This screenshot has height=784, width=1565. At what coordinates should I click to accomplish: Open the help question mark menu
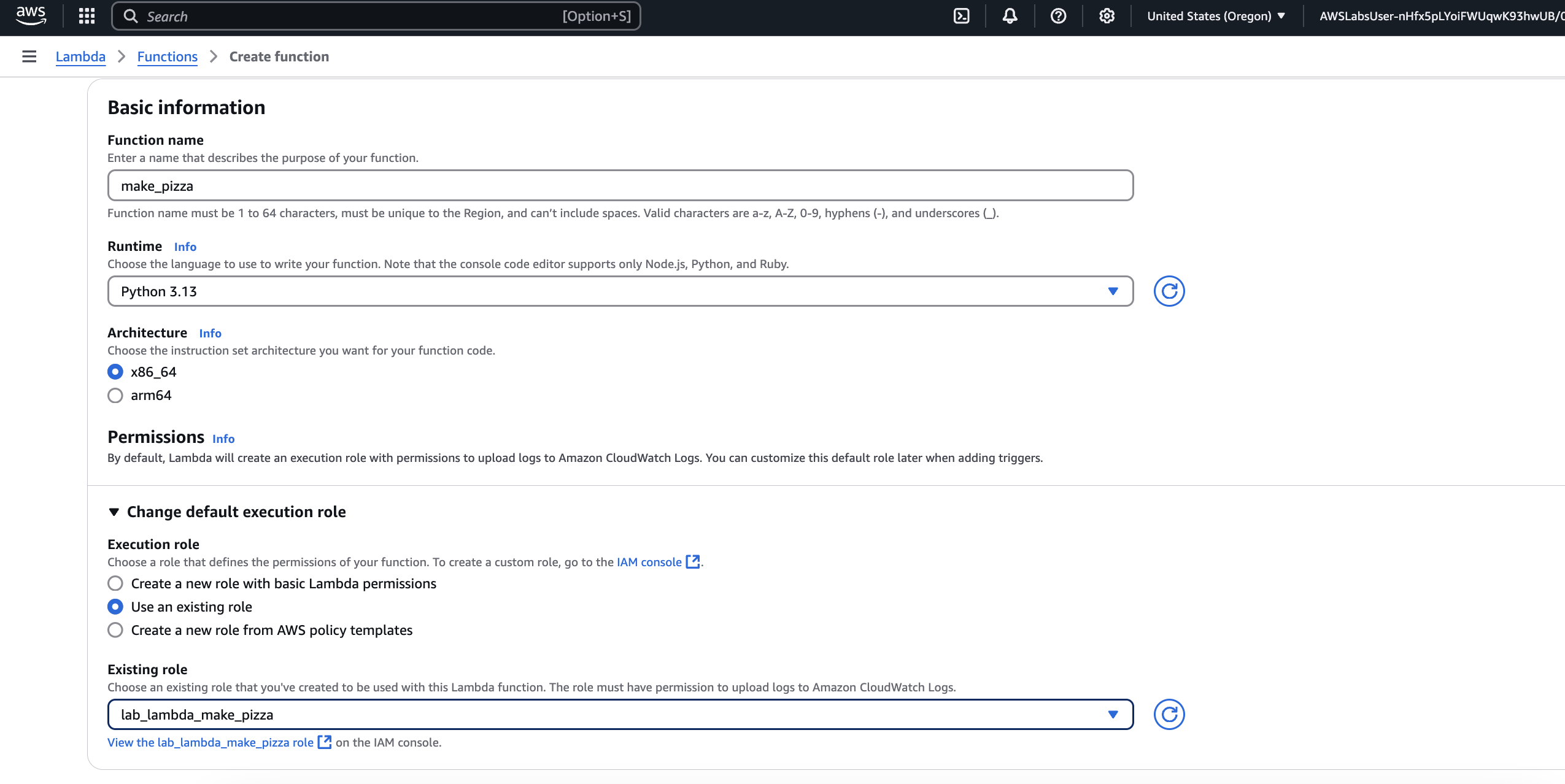[1058, 16]
